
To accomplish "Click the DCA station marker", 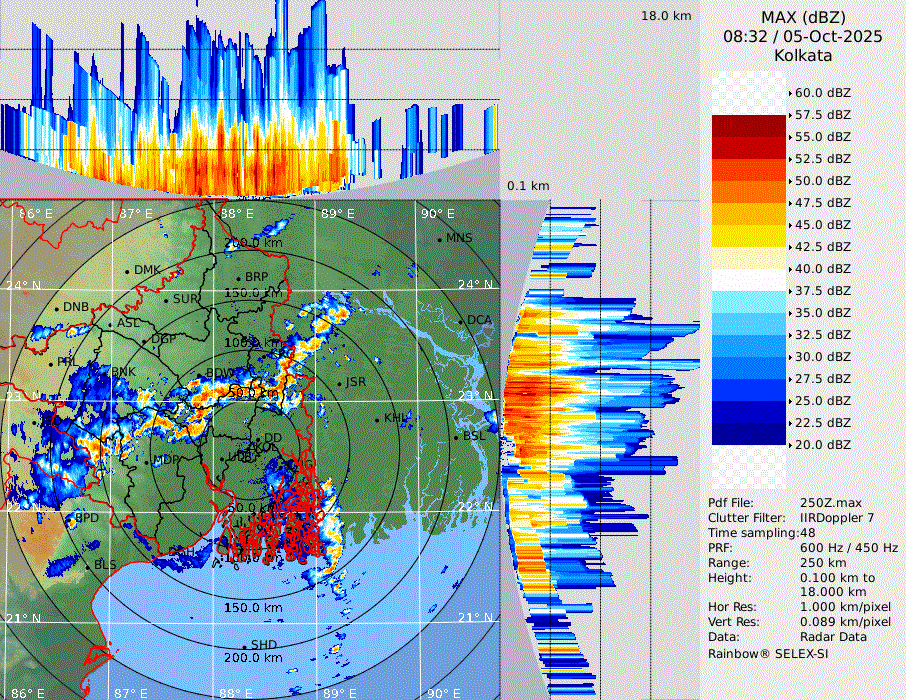I will pyautogui.click(x=461, y=321).
